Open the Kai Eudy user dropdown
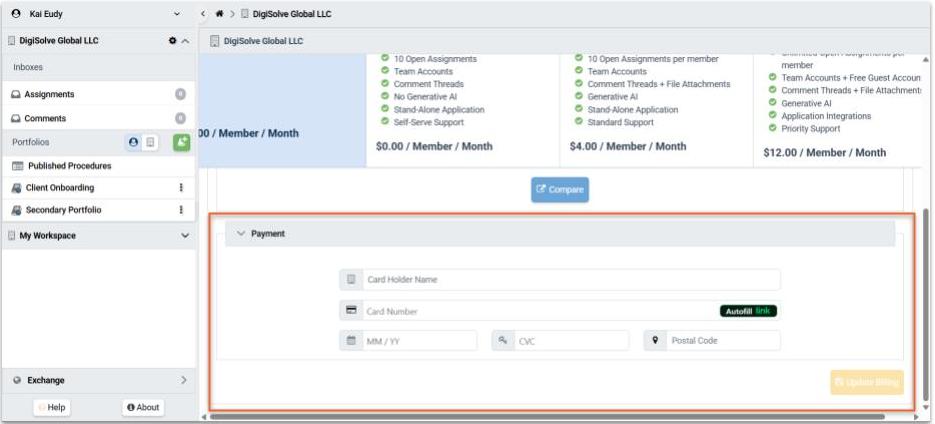The image size is (935, 424). coord(177,13)
